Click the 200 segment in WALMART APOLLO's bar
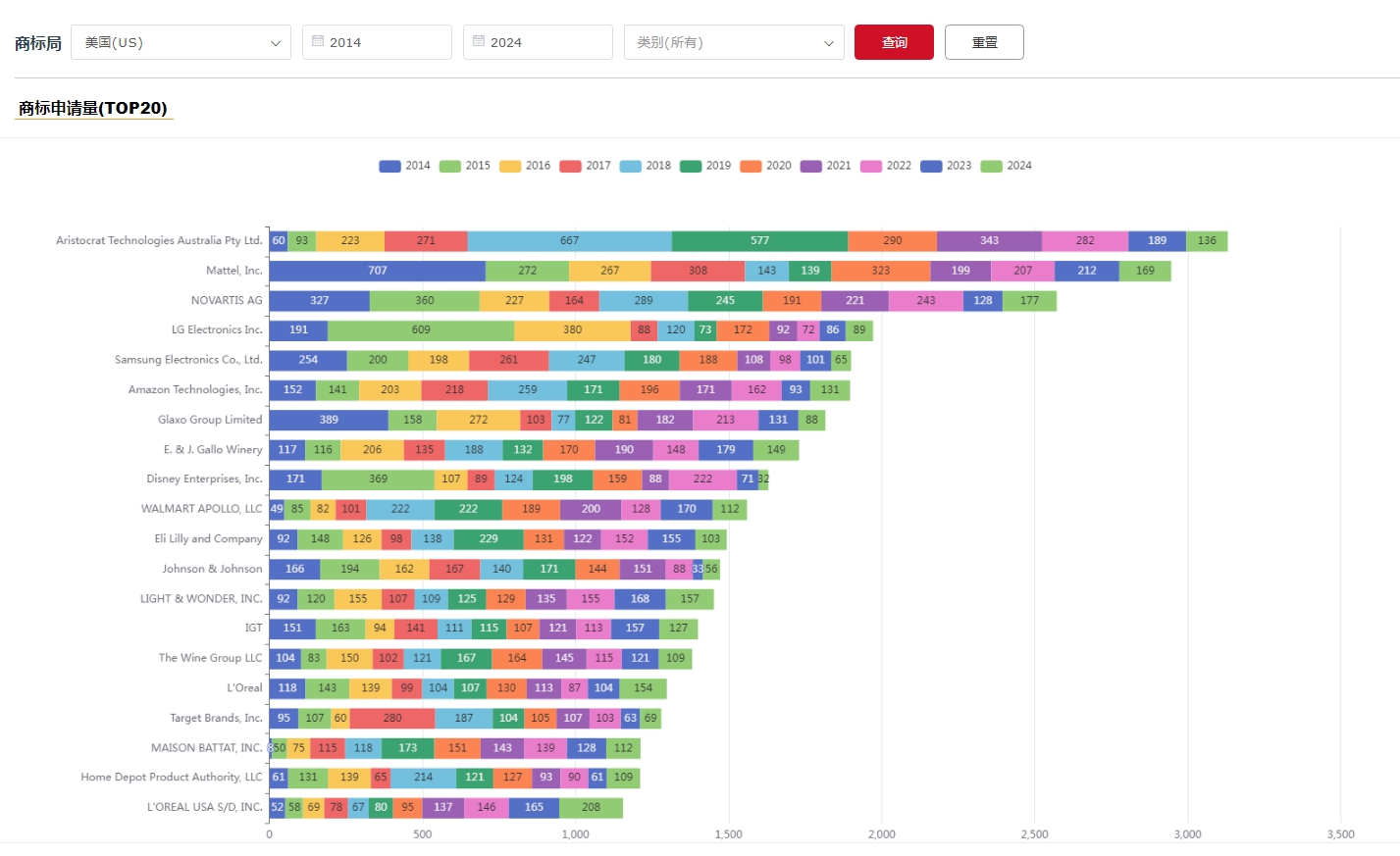 591,509
